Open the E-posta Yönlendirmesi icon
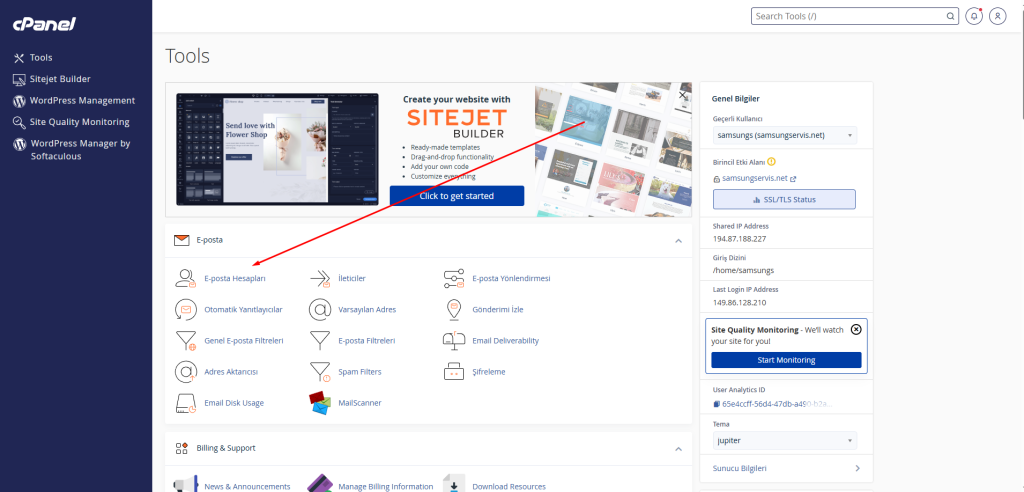Screen dimensions: 1024x492 [x=454, y=278]
